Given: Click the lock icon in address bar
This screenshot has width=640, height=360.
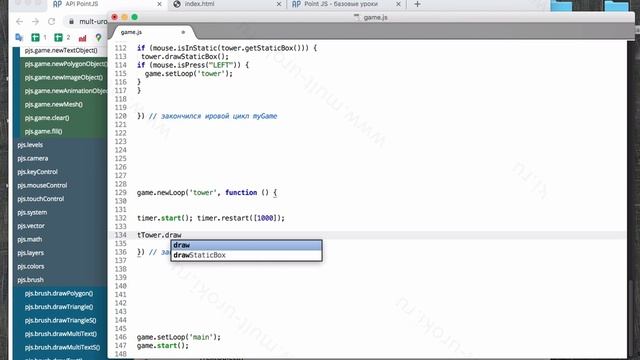Looking at the screenshot, I should pyautogui.click(x=71, y=21).
